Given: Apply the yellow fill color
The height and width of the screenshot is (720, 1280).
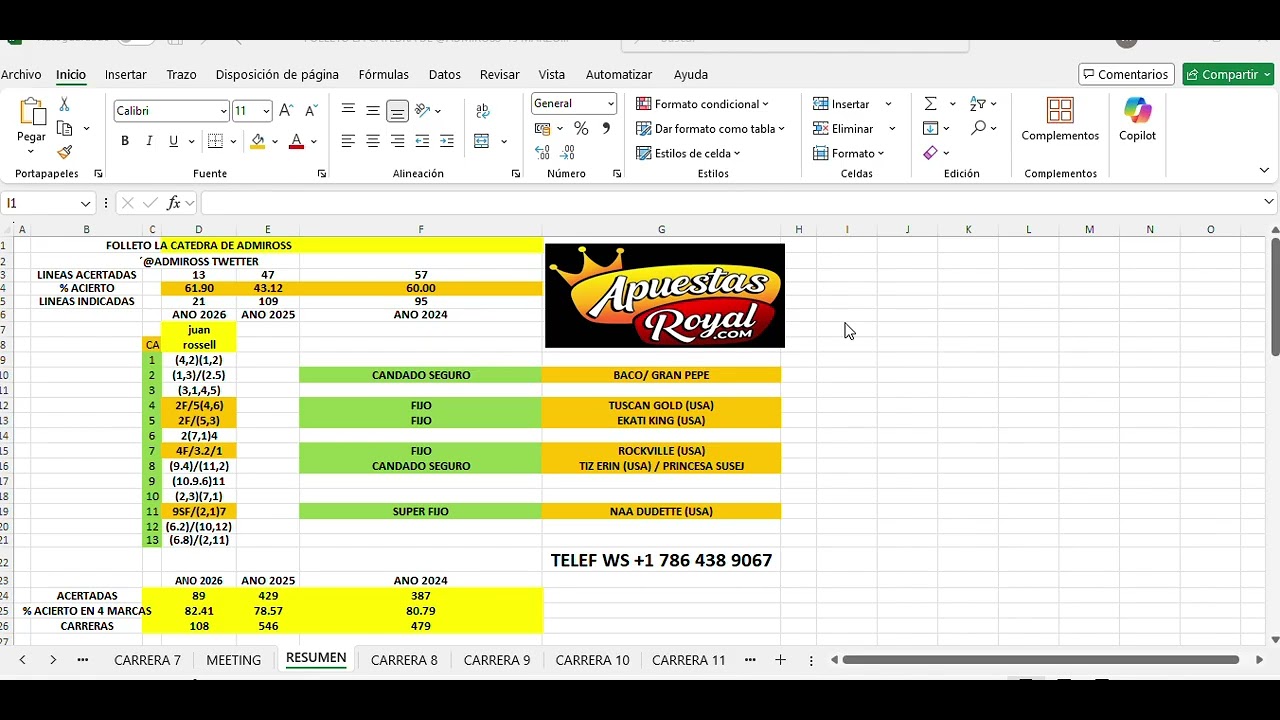Looking at the screenshot, I should pyautogui.click(x=258, y=141).
